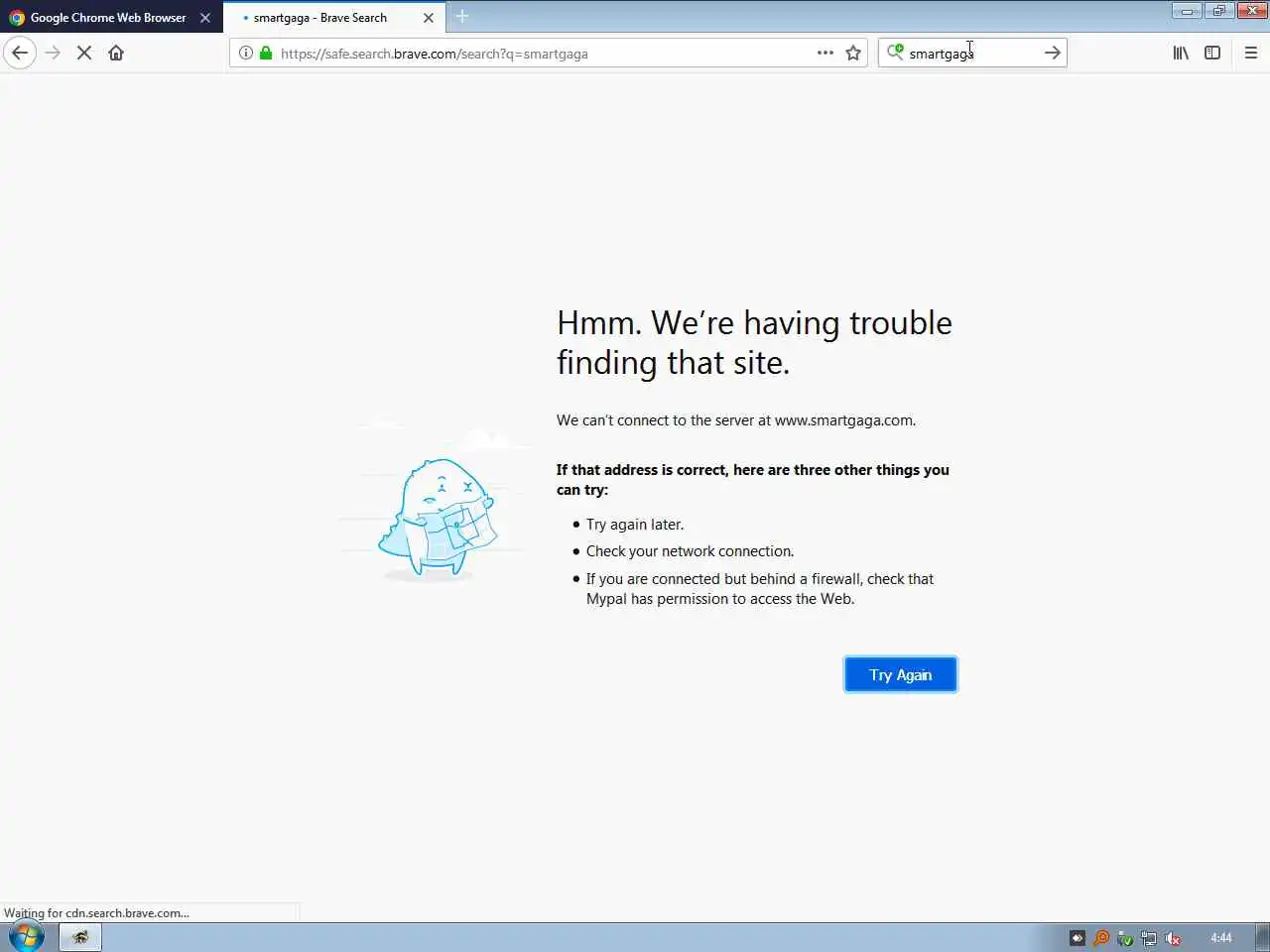Click the orange magnifier tray icon

tap(1101, 938)
